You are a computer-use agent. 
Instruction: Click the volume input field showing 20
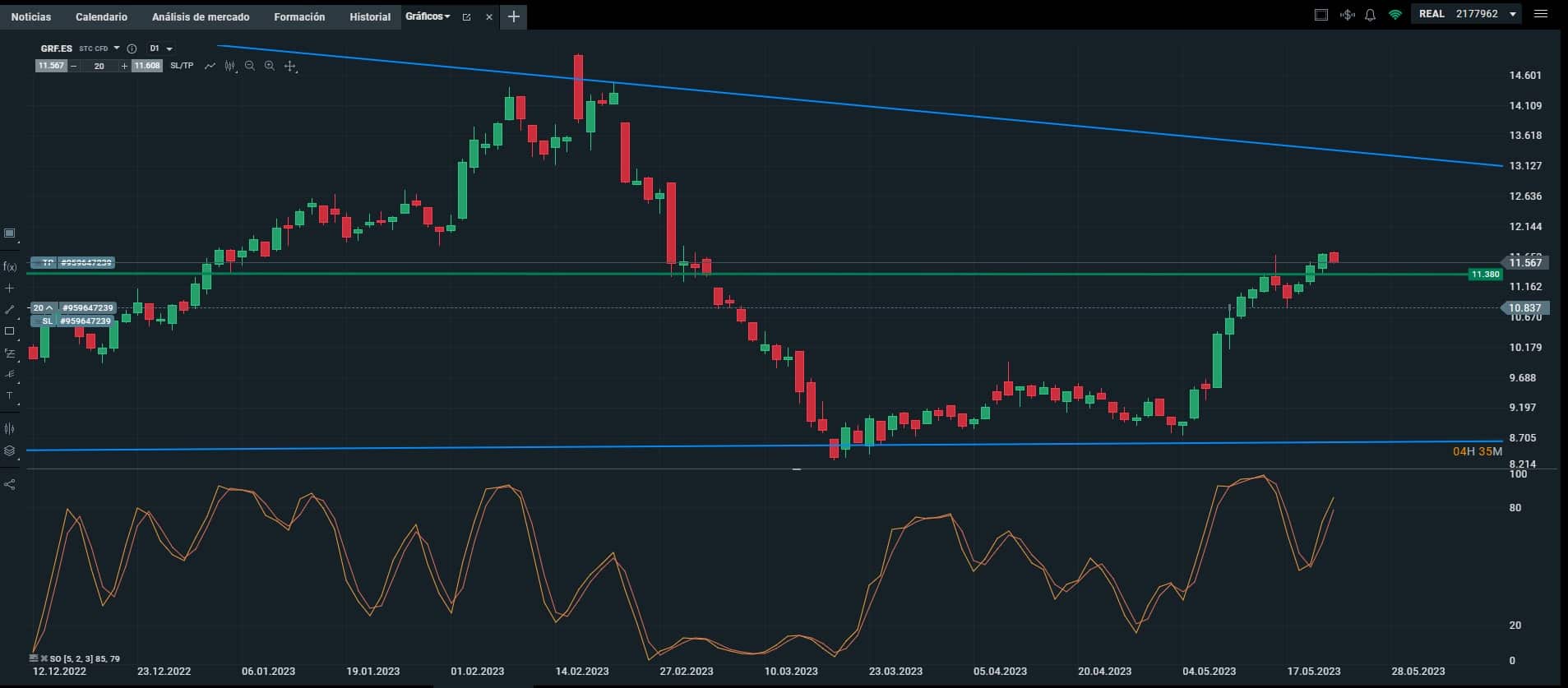pos(99,66)
